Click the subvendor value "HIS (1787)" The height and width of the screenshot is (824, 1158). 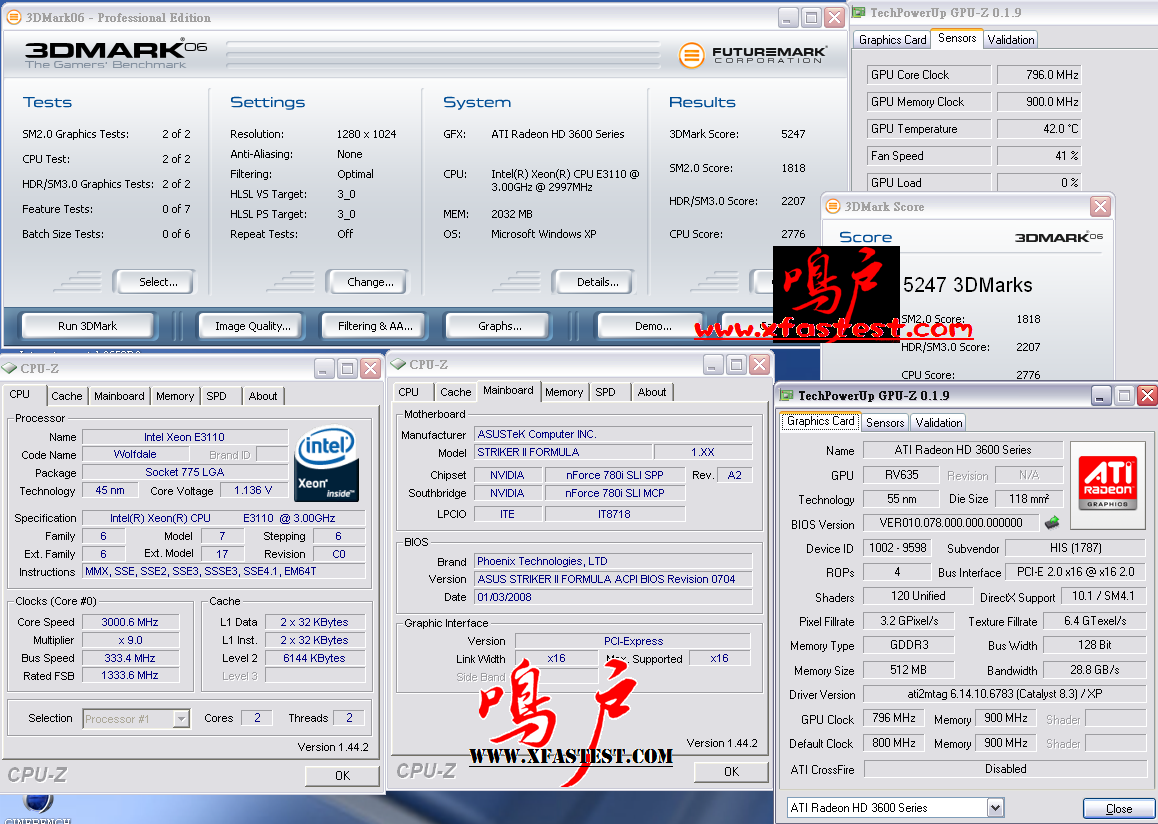[x=1075, y=548]
